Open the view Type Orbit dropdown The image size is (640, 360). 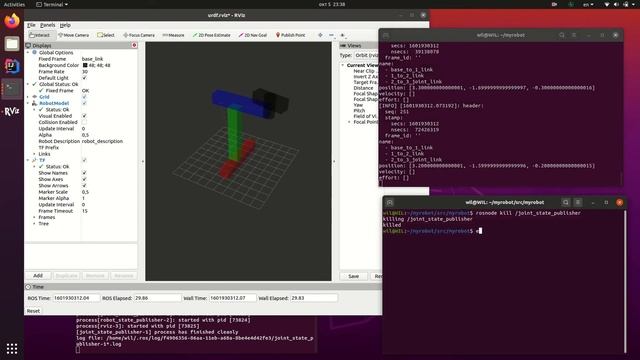[366, 55]
